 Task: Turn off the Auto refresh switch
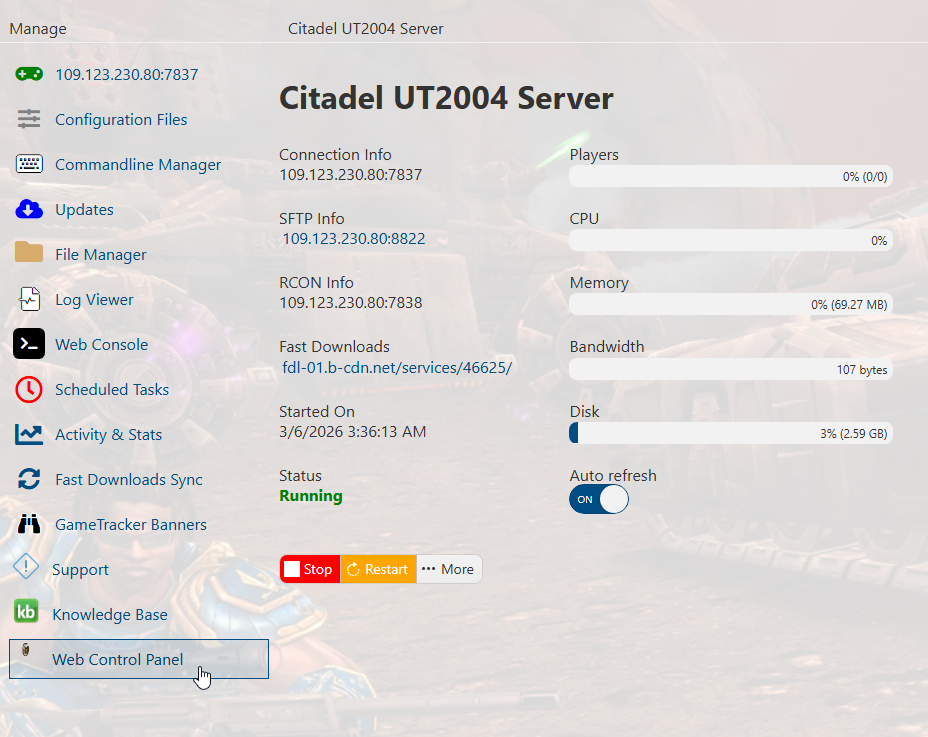599,499
